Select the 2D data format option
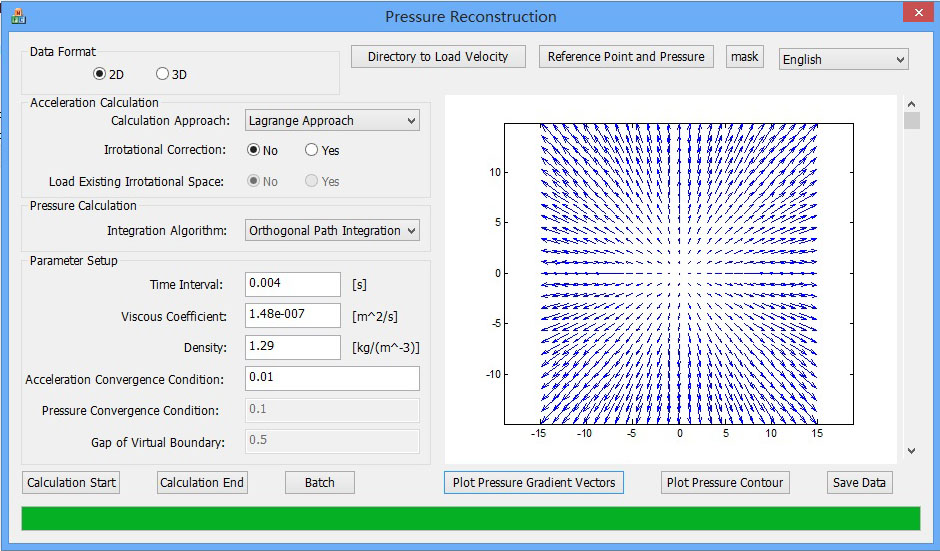This screenshot has height=551, width=940. pyautogui.click(x=100, y=74)
